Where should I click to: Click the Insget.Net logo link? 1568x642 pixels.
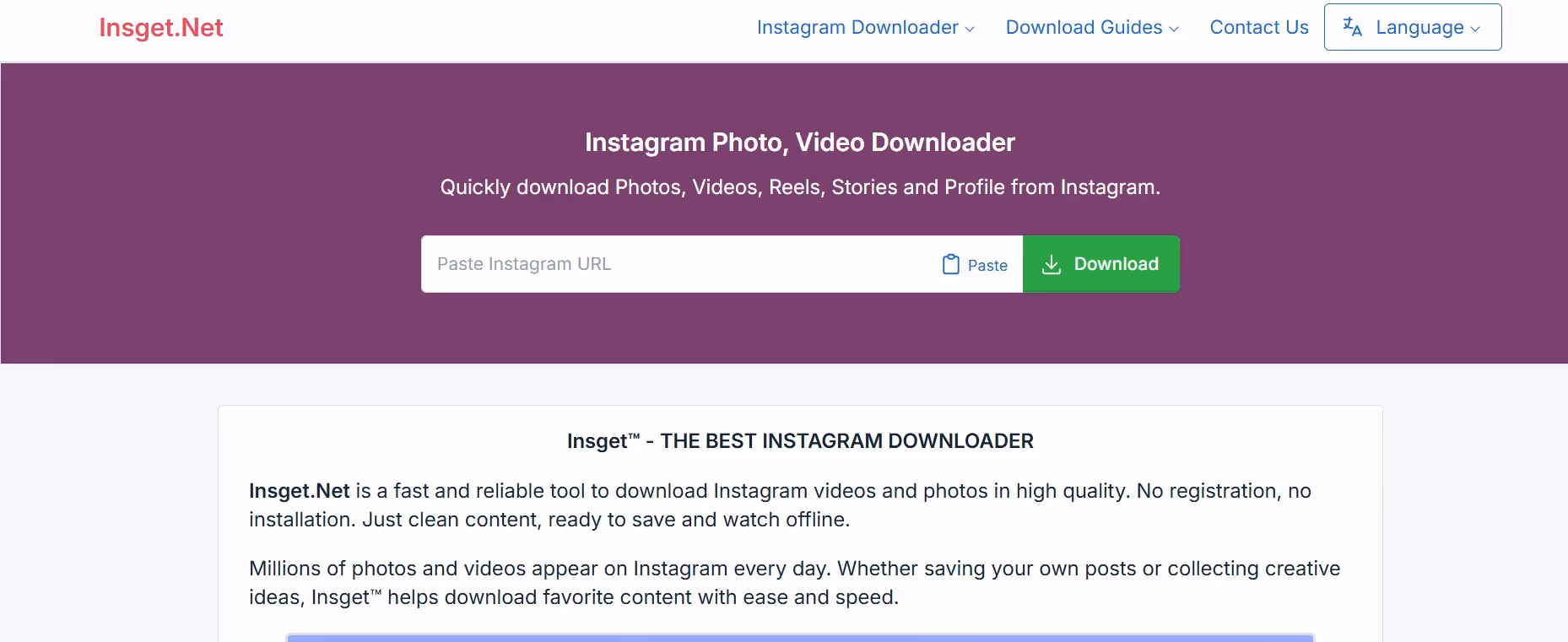pyautogui.click(x=161, y=28)
